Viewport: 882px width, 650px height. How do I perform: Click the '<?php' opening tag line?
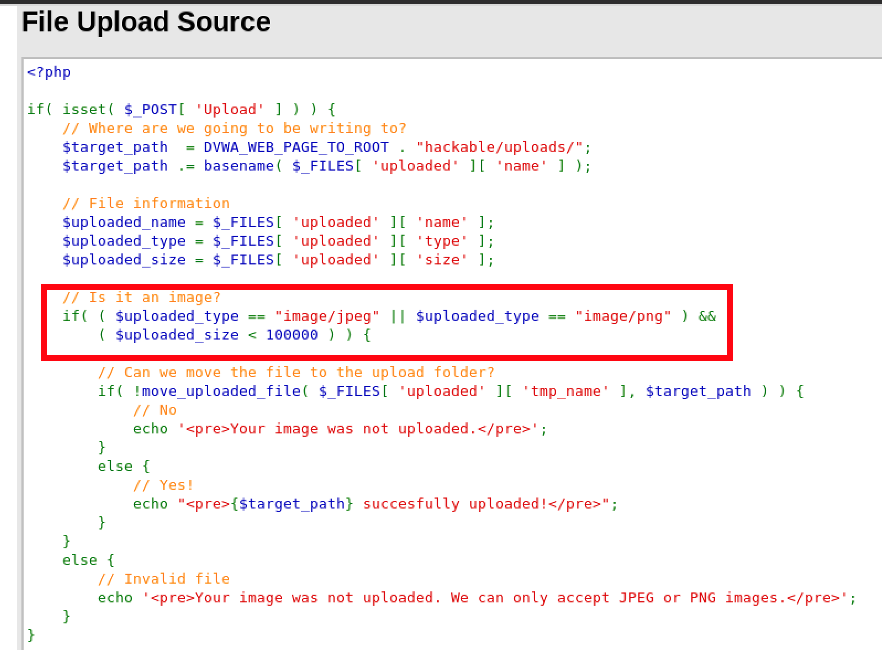point(49,72)
